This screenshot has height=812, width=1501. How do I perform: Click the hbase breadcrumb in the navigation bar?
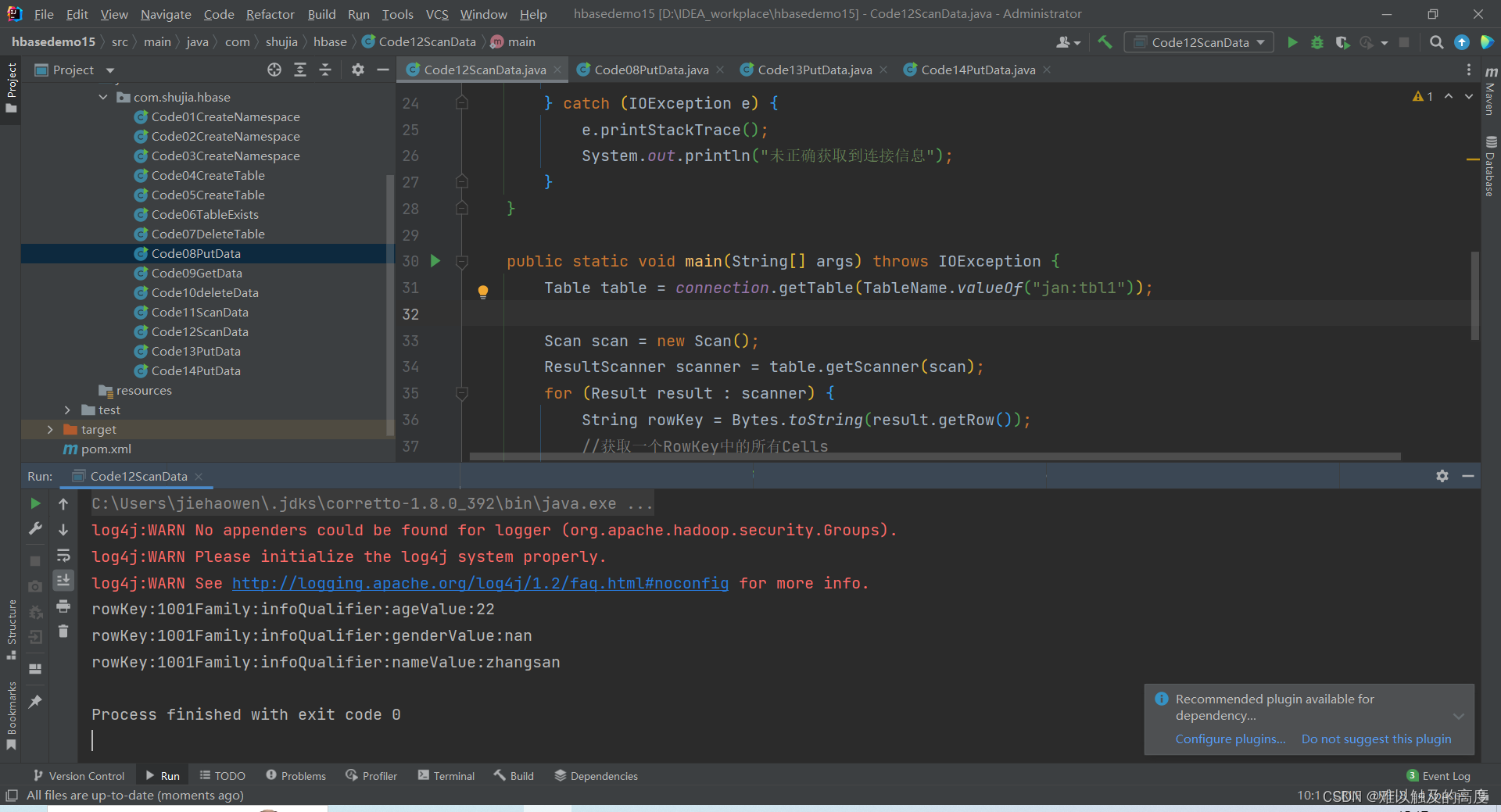point(330,42)
